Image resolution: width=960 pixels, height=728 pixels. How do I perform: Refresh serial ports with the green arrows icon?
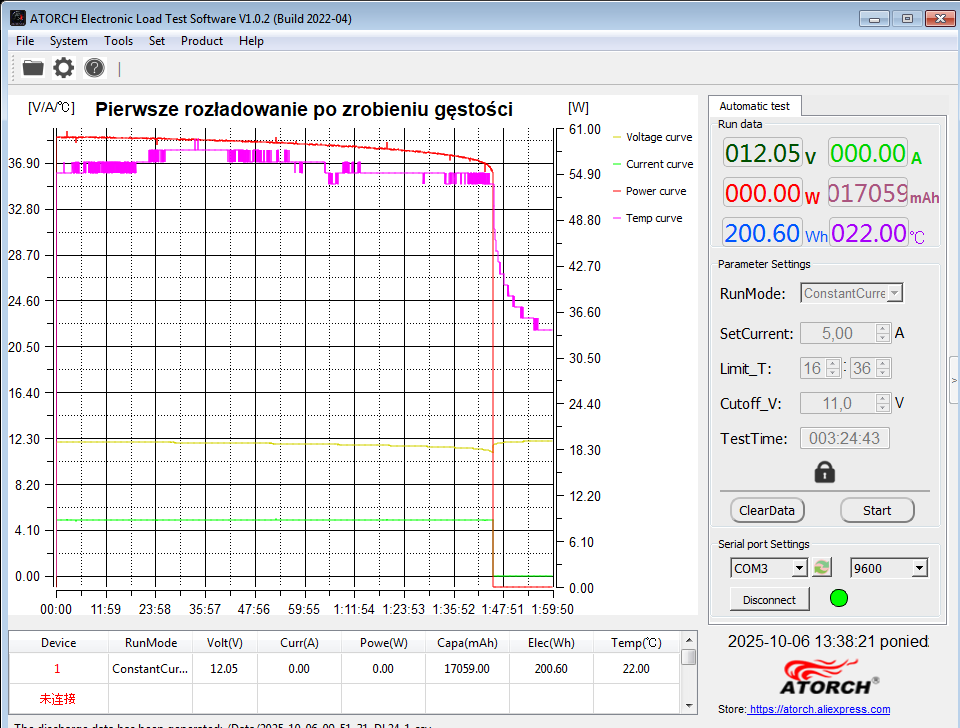pyautogui.click(x=822, y=568)
